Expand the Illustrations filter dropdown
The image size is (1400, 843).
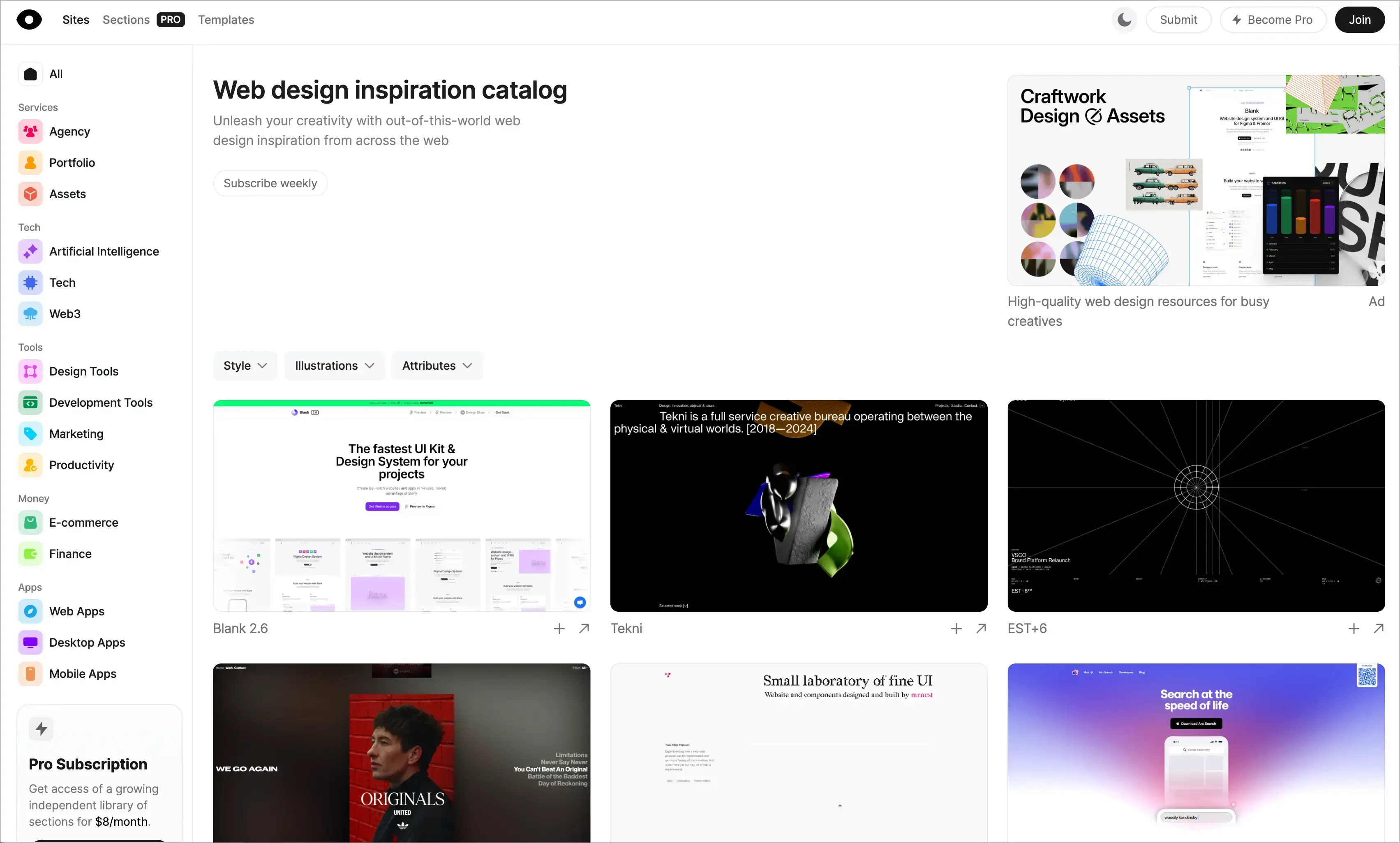click(x=335, y=365)
